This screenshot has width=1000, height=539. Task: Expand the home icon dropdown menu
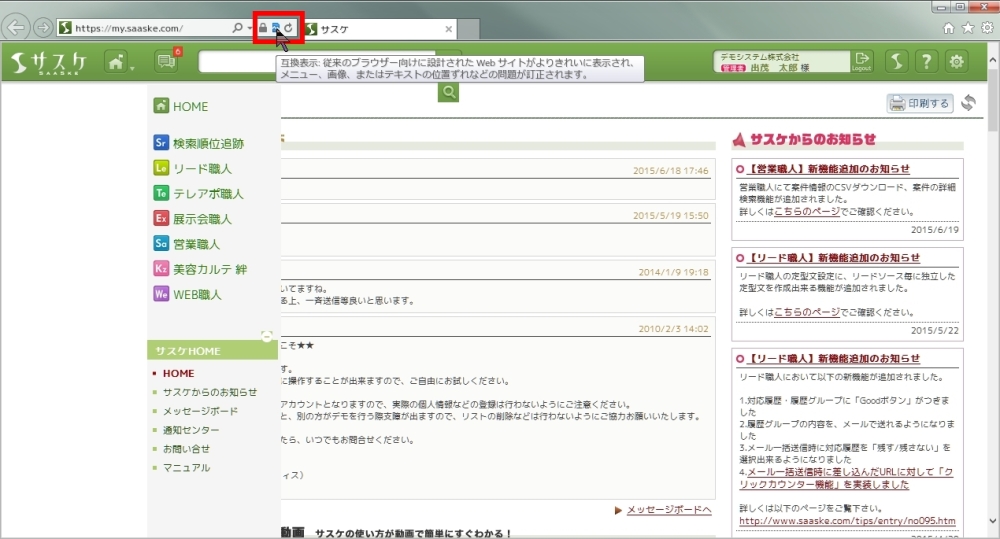click(120, 63)
